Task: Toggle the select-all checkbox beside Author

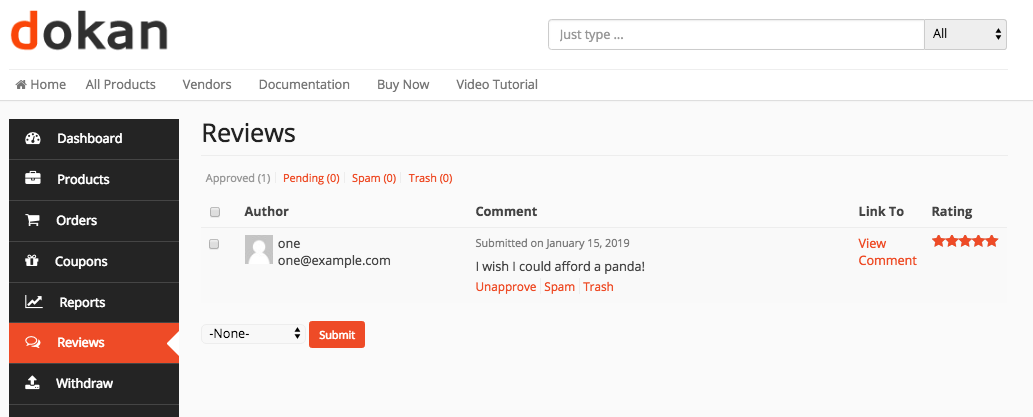Action: pyautogui.click(x=214, y=212)
